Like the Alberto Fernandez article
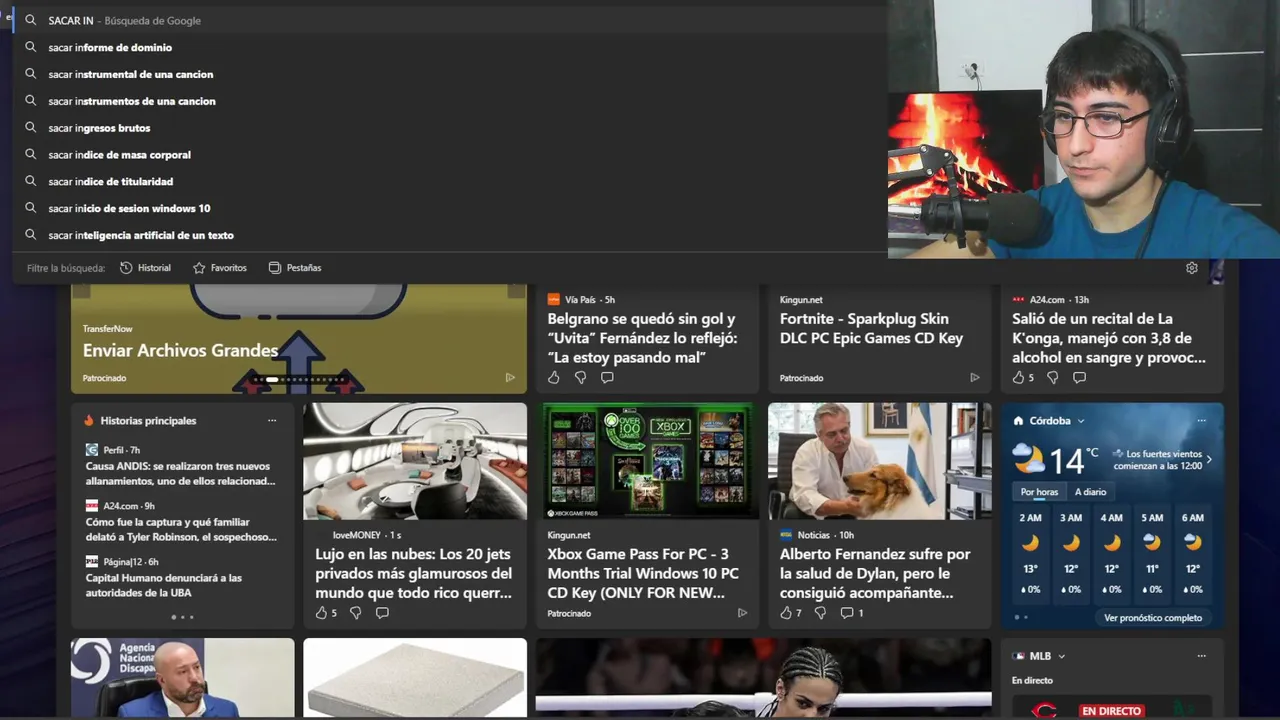This screenshot has height=720, width=1280. 786,613
